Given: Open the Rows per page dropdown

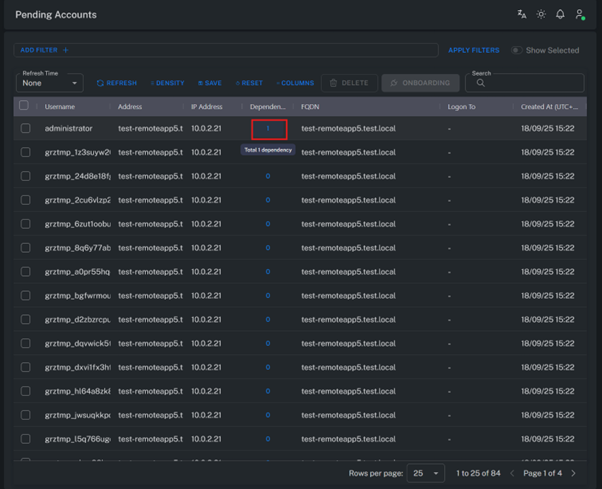Looking at the screenshot, I should pyautogui.click(x=424, y=473).
